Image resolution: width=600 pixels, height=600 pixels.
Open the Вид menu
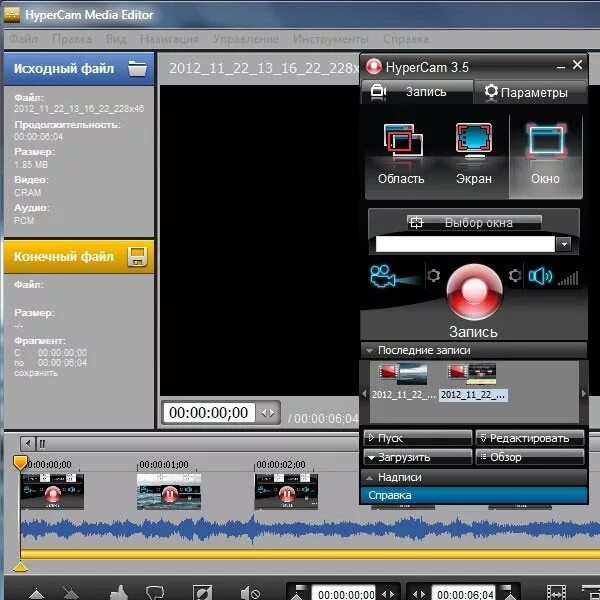116,39
